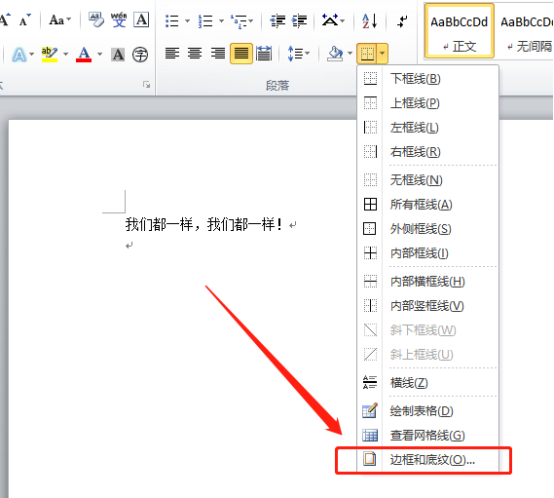
Task: Choose 下框线(B) from borders menu
Action: [x=428, y=78]
